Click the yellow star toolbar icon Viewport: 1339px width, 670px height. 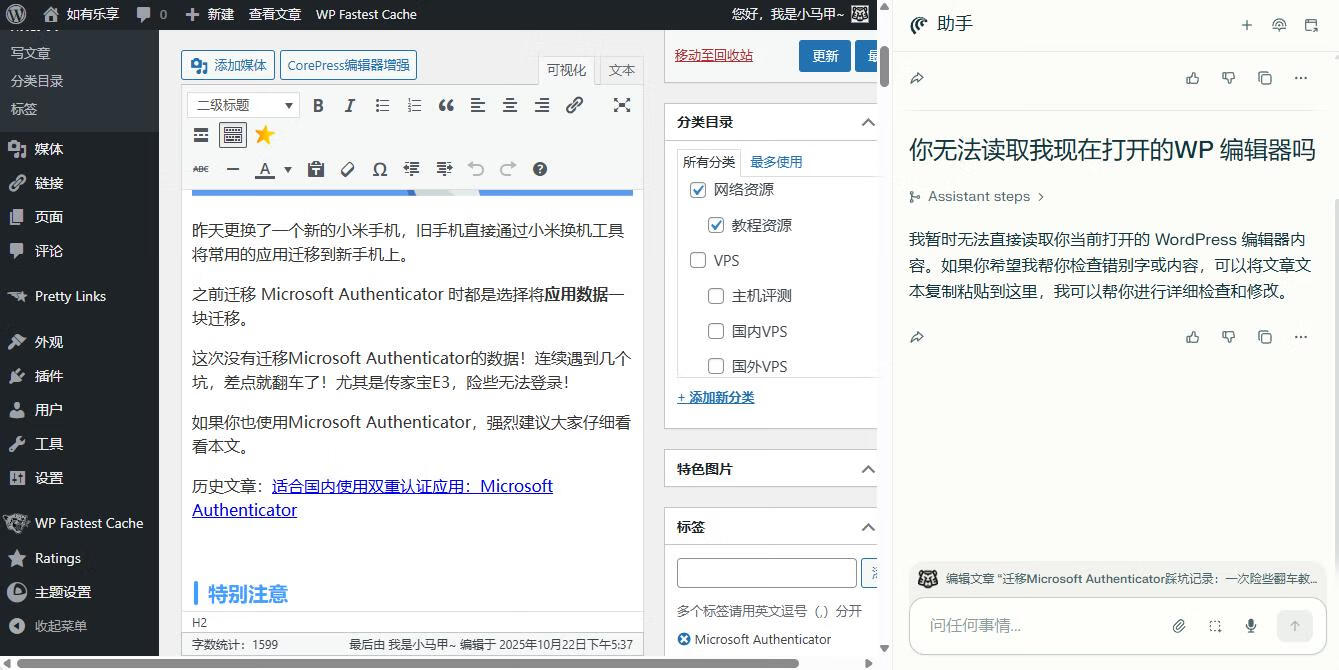[x=264, y=135]
